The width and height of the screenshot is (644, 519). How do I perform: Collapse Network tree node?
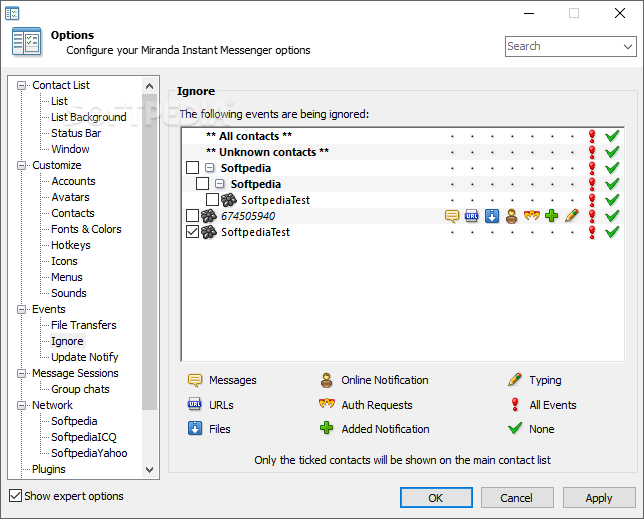pos(21,405)
